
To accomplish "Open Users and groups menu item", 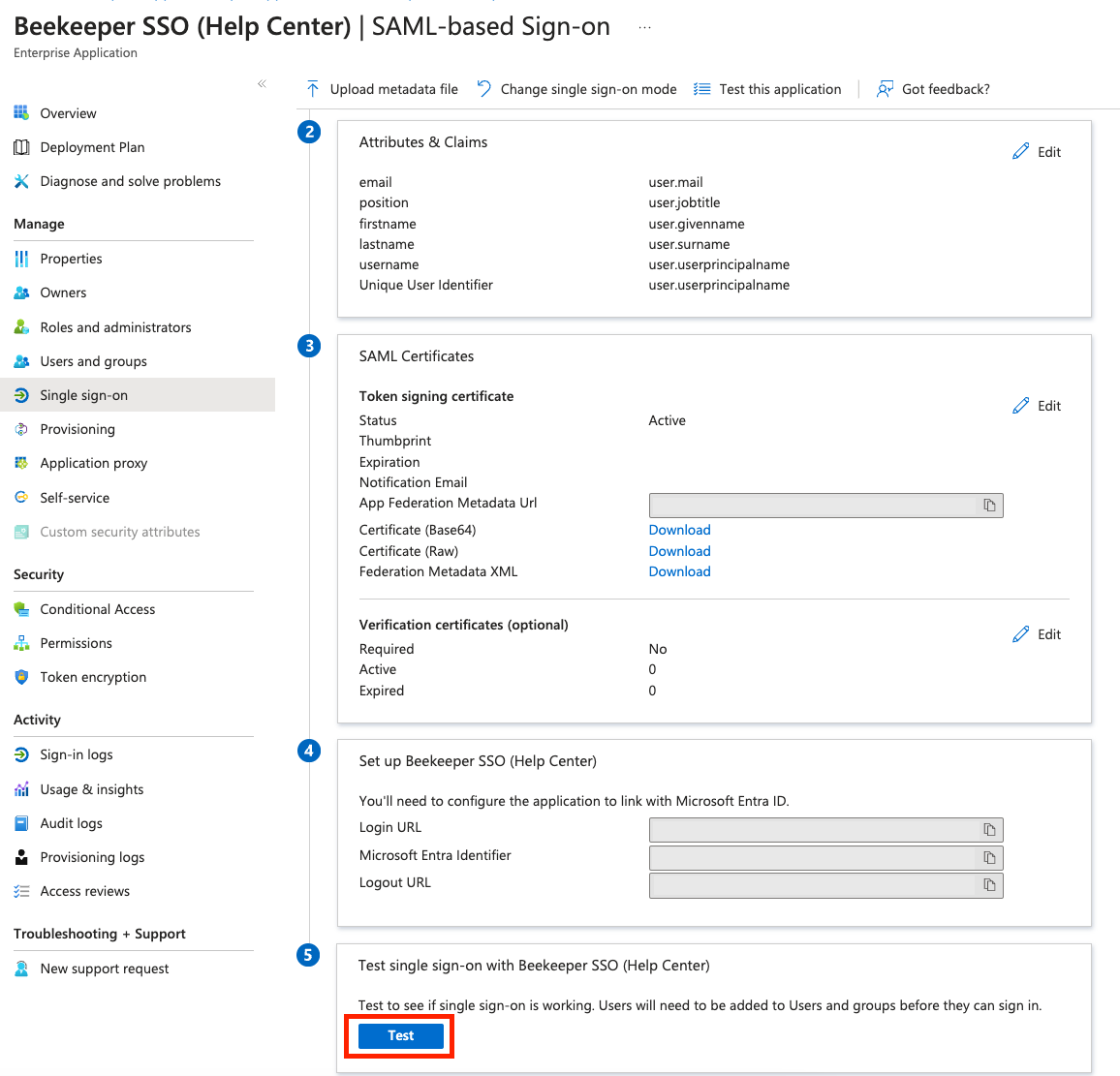I will click(x=94, y=361).
